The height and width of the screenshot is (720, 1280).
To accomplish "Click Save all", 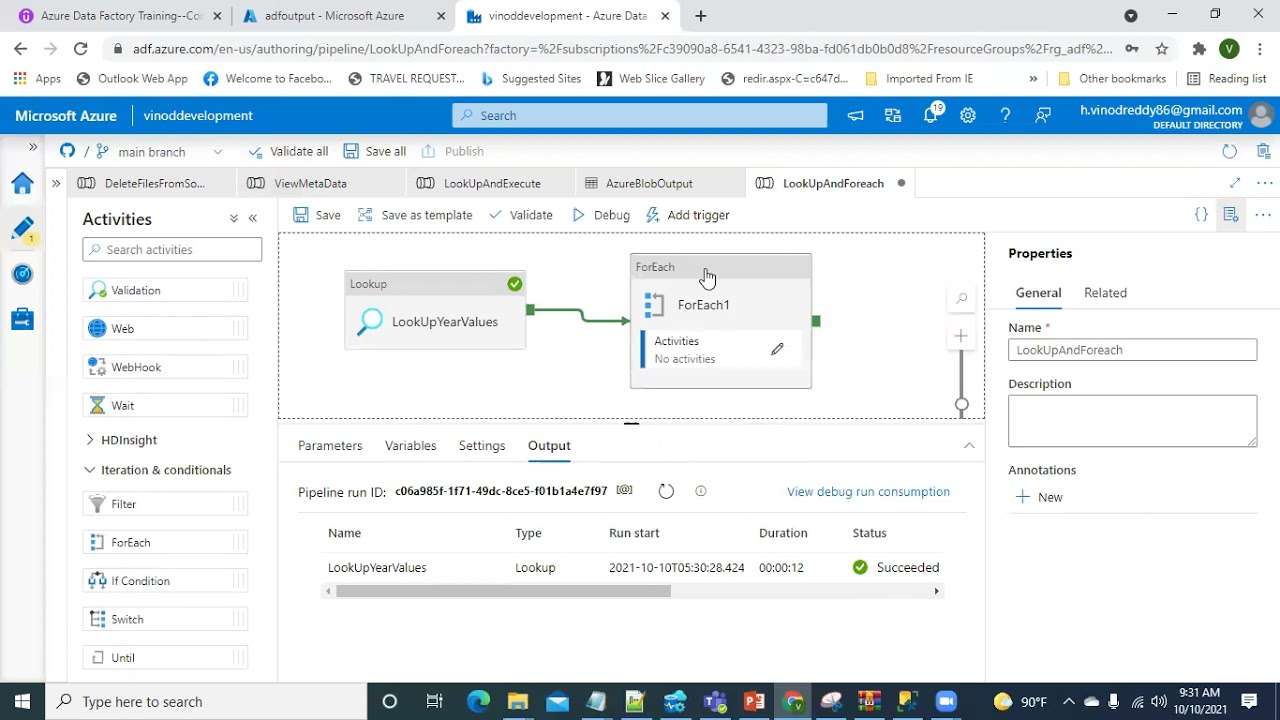I will 375,151.
